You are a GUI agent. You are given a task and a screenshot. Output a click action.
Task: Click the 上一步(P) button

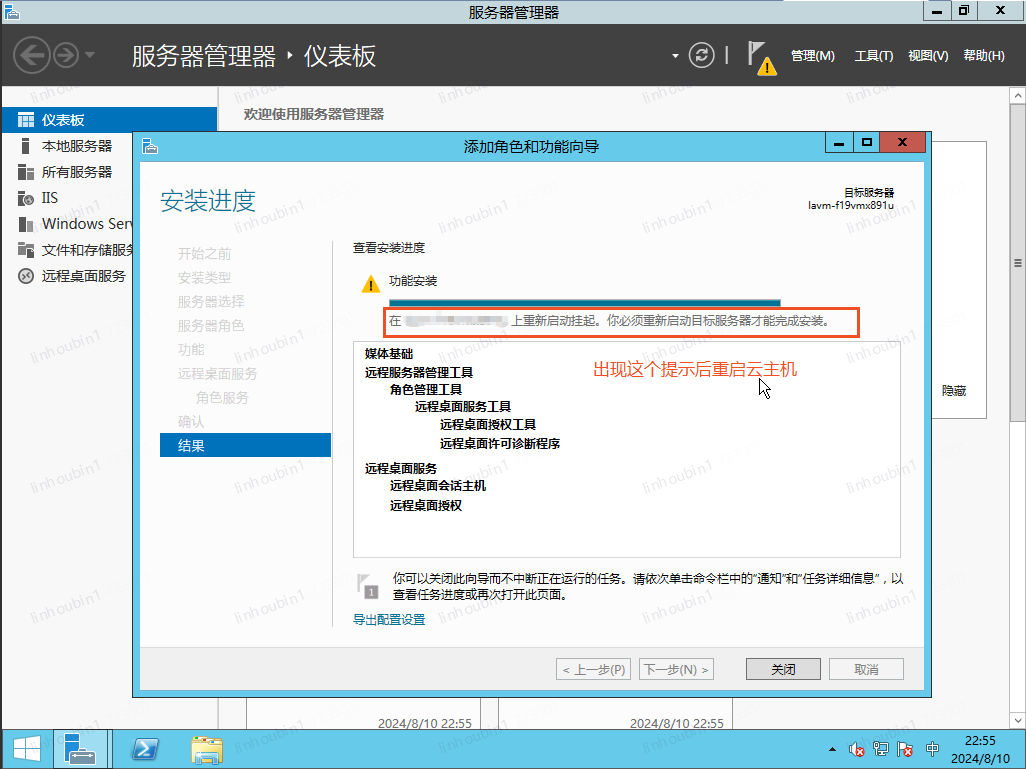click(593, 669)
